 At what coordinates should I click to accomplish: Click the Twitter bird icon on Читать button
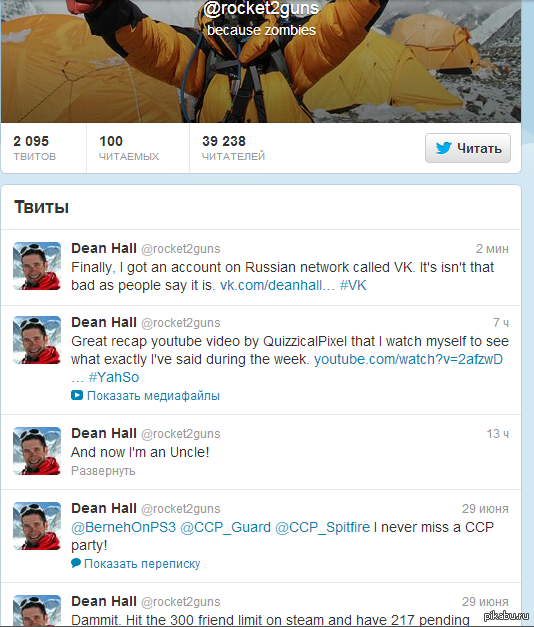[x=443, y=148]
